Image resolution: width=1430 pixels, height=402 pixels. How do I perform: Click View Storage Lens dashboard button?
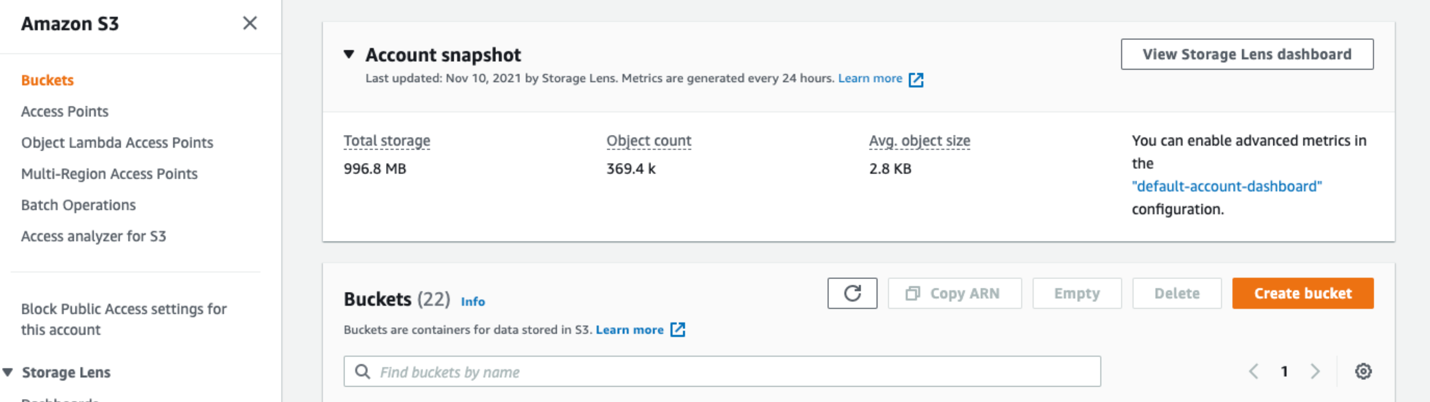[x=1247, y=54]
